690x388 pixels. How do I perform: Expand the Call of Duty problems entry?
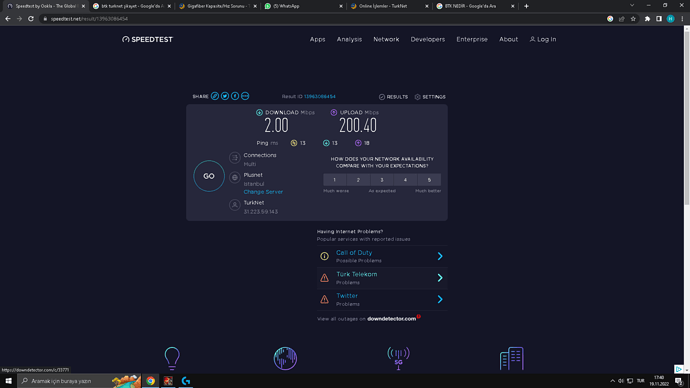point(382,256)
